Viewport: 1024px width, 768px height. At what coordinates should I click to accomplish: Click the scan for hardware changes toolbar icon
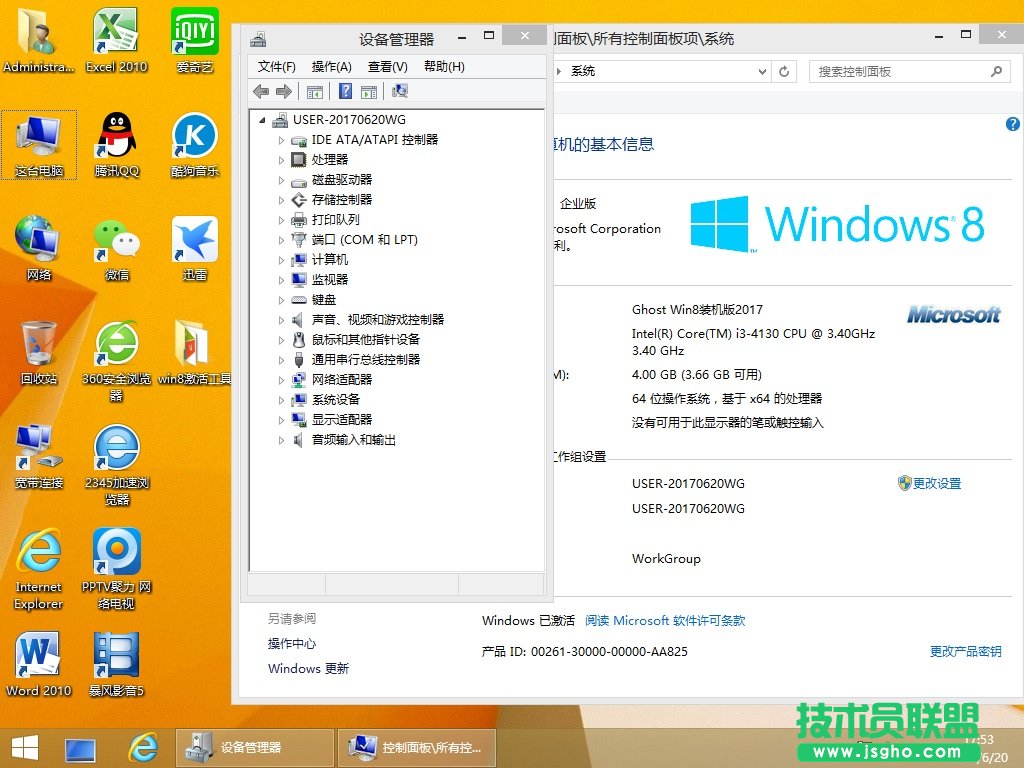click(x=400, y=91)
